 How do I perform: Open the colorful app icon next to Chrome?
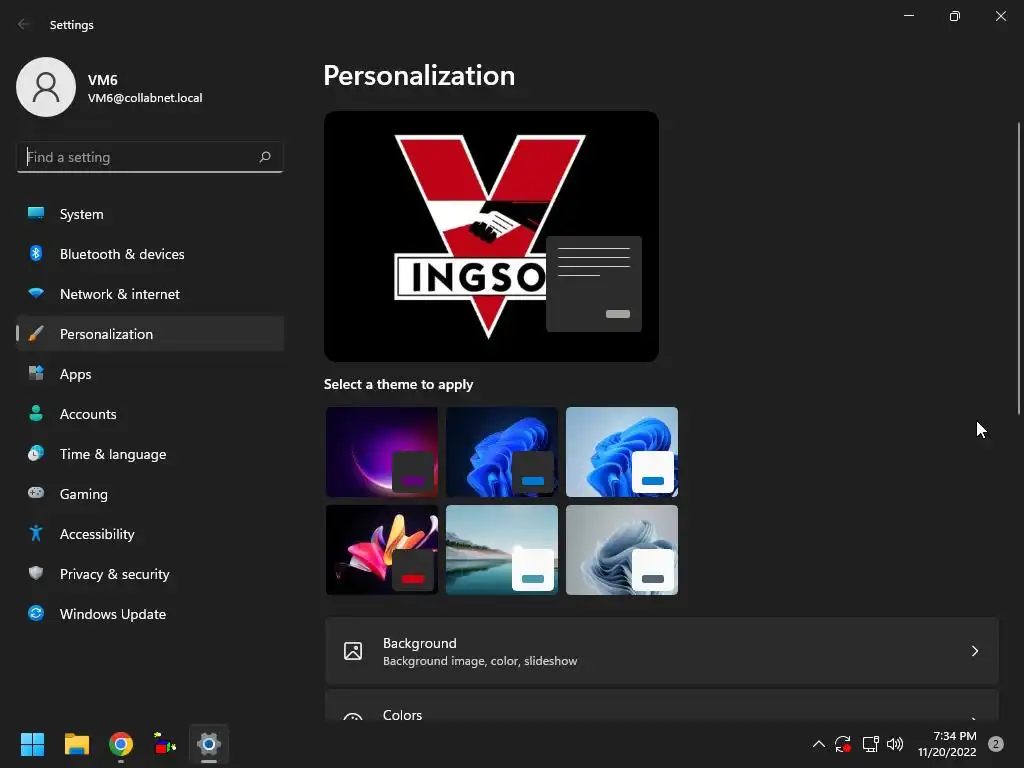[165, 744]
